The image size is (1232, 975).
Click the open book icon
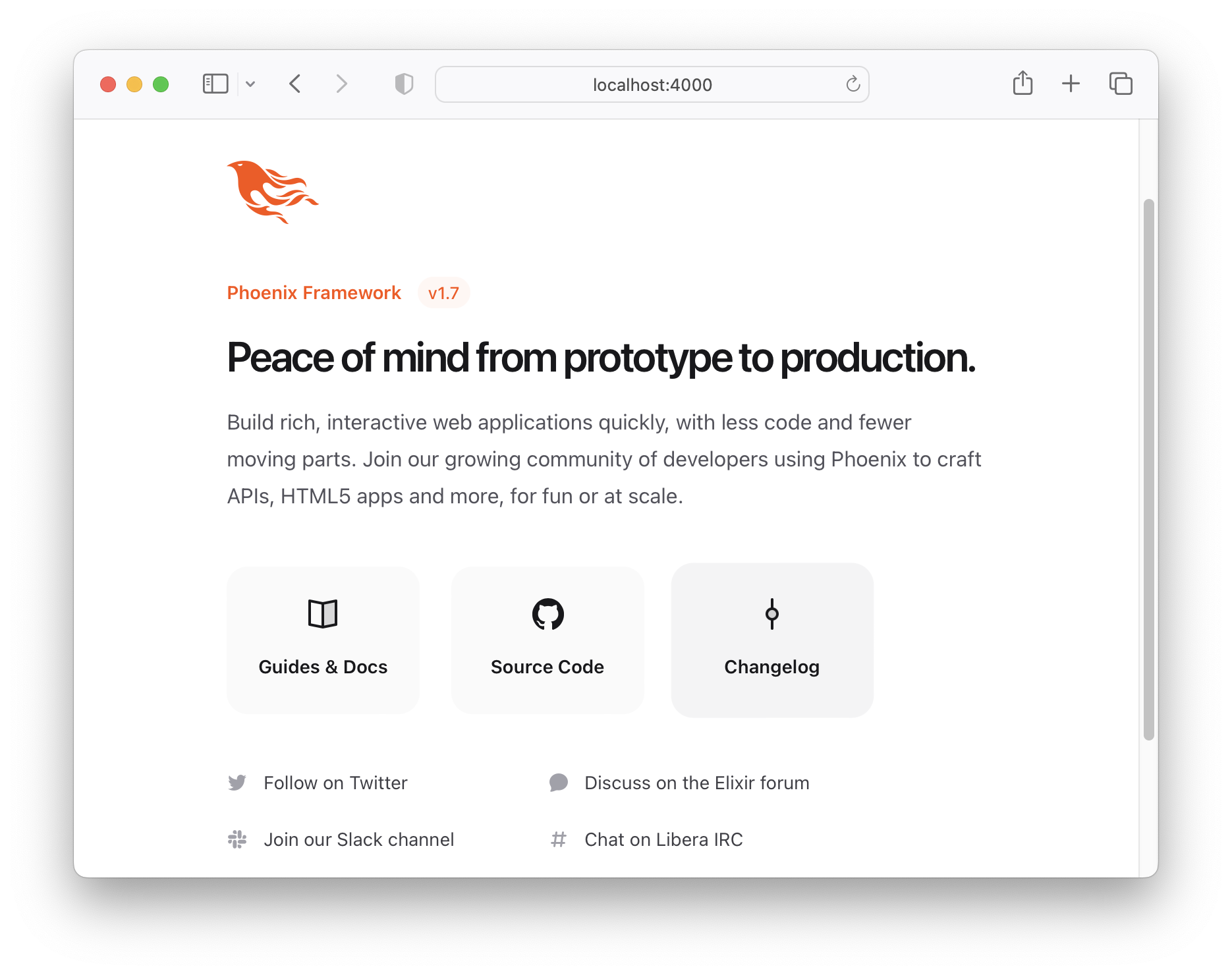pyautogui.click(x=323, y=614)
